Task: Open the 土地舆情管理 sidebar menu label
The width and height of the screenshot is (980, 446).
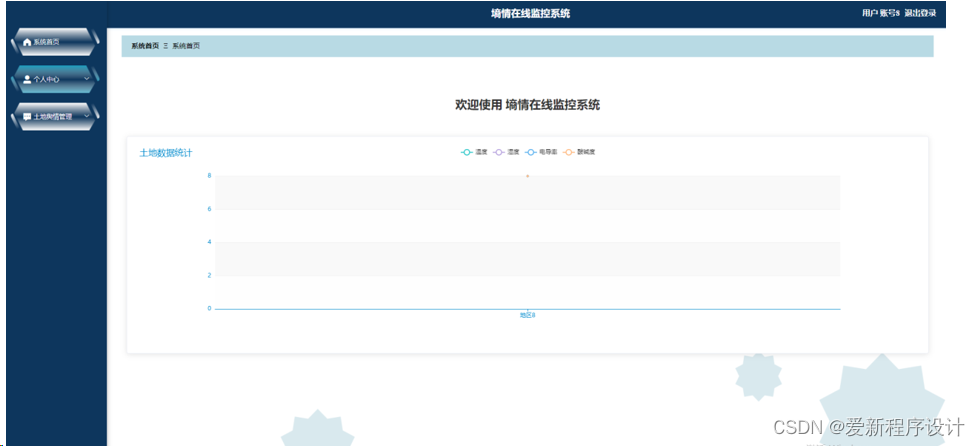Action: point(52,117)
